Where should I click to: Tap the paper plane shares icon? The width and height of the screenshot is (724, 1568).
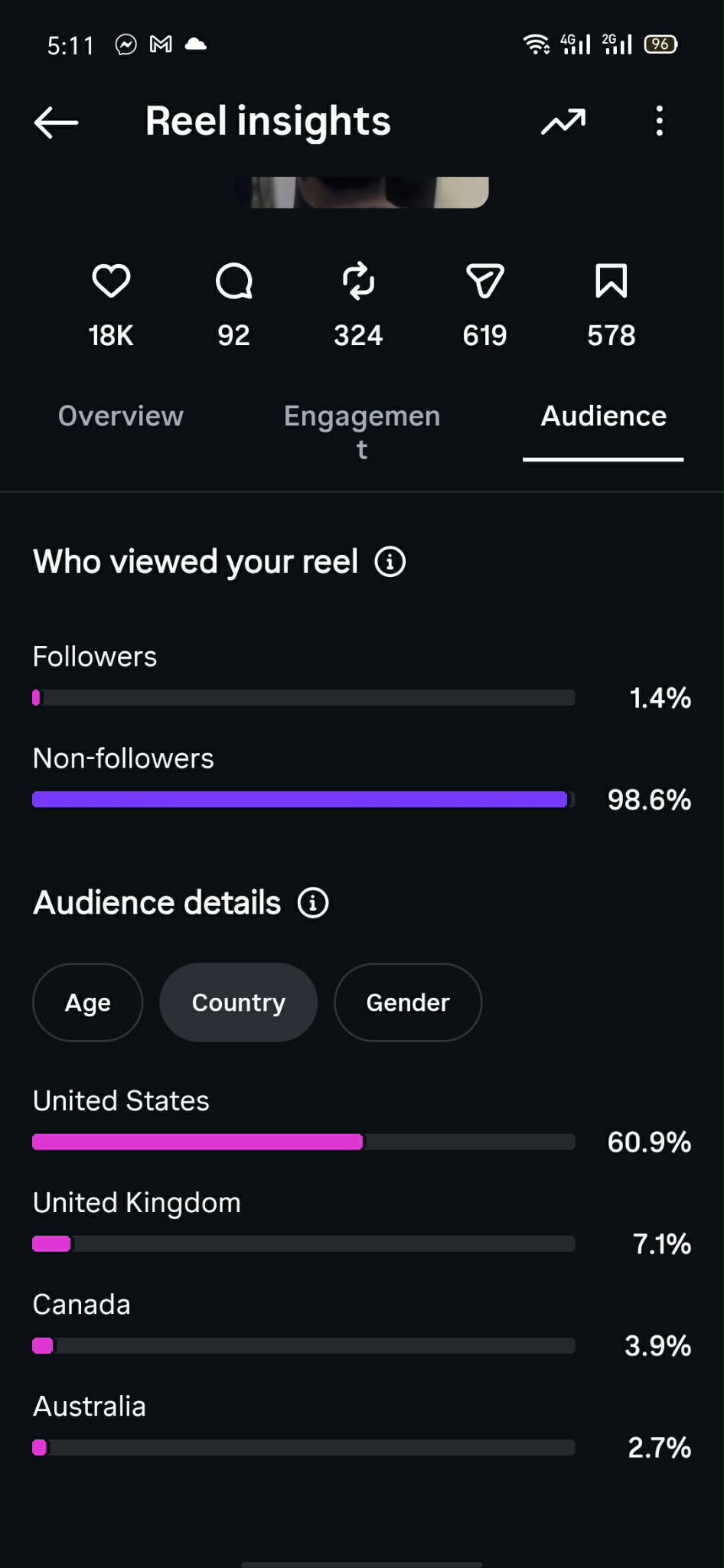tap(485, 281)
